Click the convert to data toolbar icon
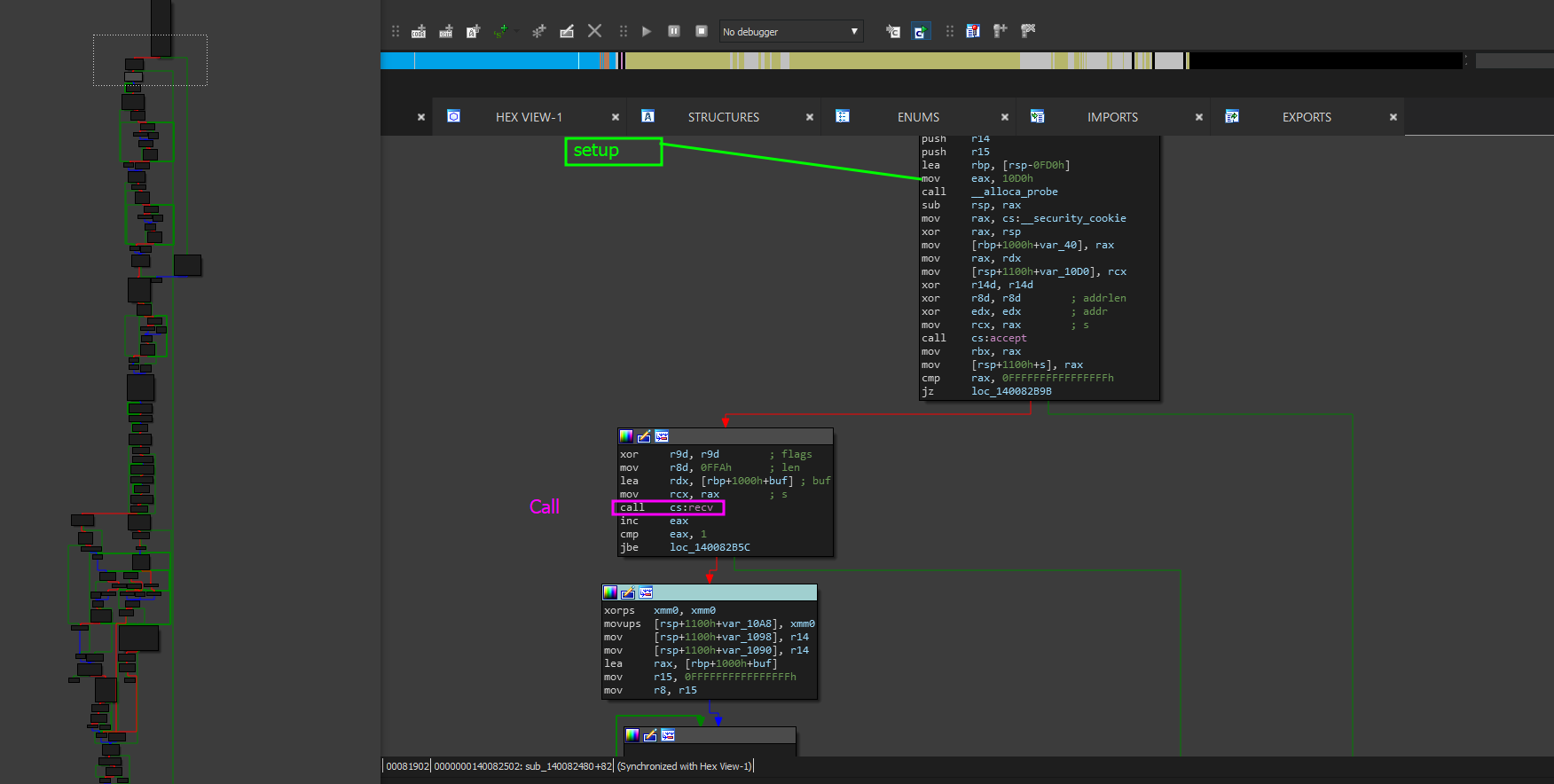 click(x=446, y=31)
